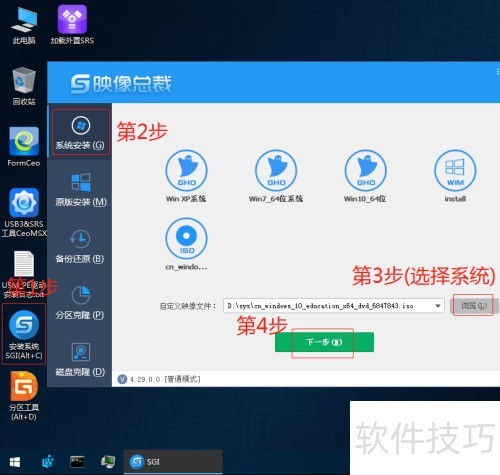Open 加载外置SRS desktop shortcut
This screenshot has height=475, width=500.
(72, 25)
